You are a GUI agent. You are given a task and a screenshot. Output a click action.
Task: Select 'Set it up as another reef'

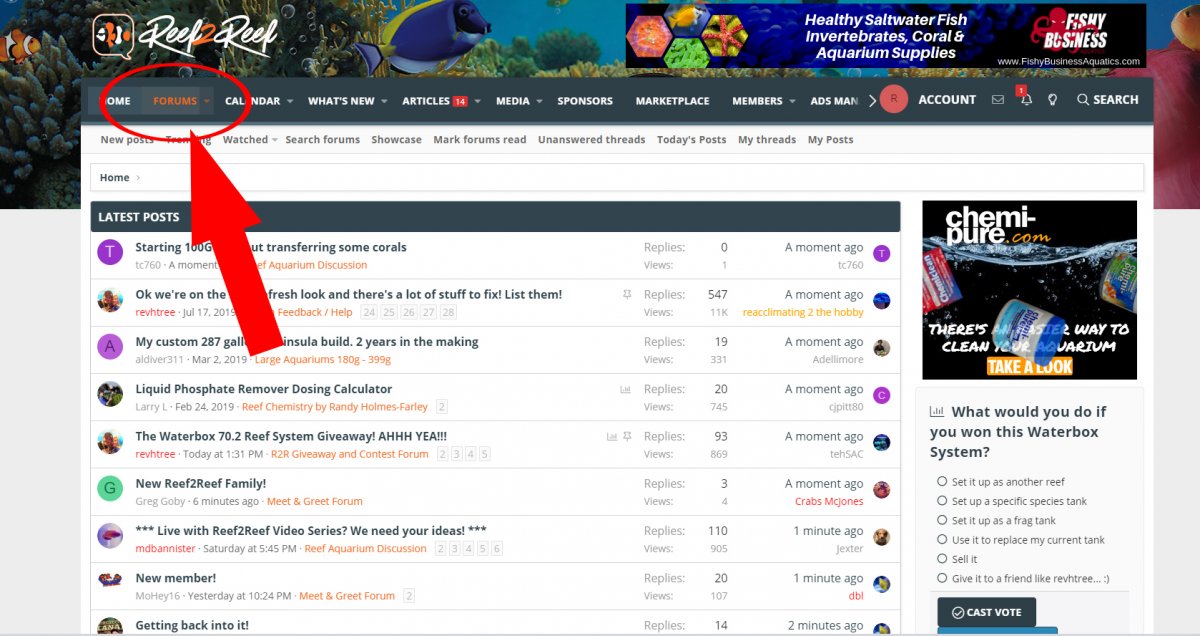[942, 481]
